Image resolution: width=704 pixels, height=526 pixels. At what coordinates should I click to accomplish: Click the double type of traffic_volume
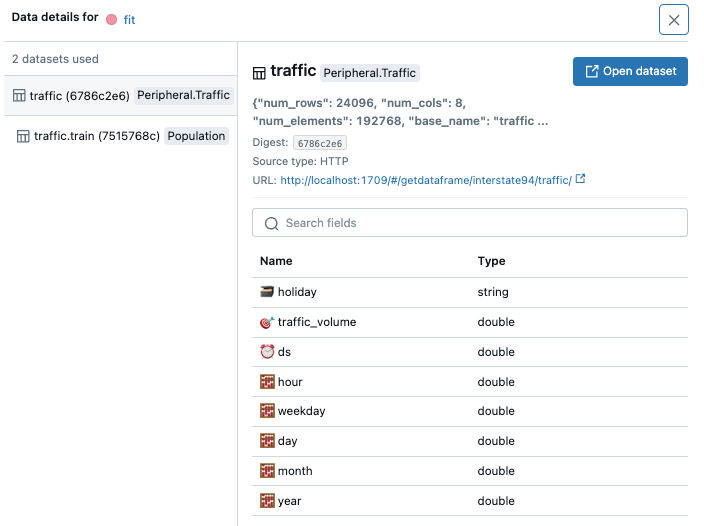[x=496, y=322]
